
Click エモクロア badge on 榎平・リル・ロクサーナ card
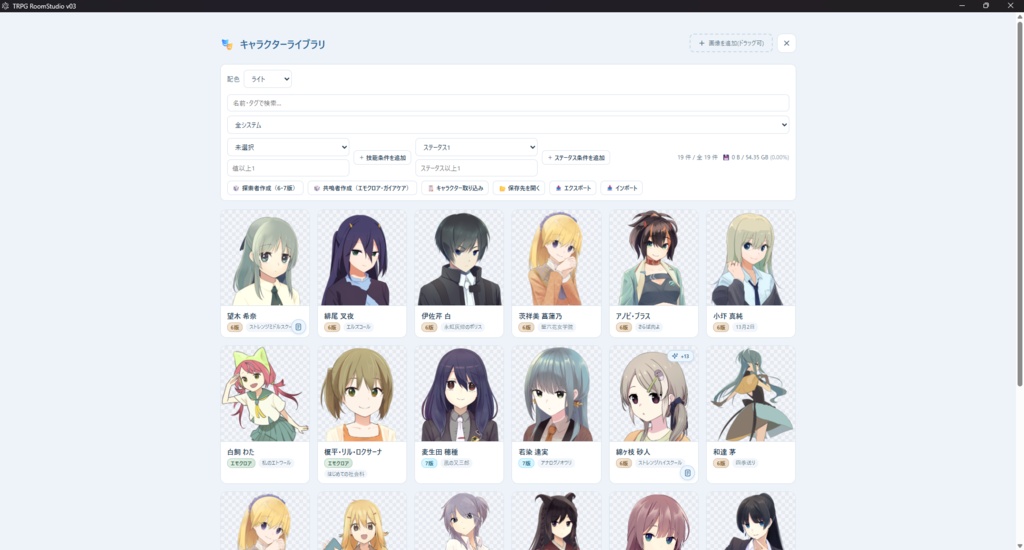click(x=338, y=463)
